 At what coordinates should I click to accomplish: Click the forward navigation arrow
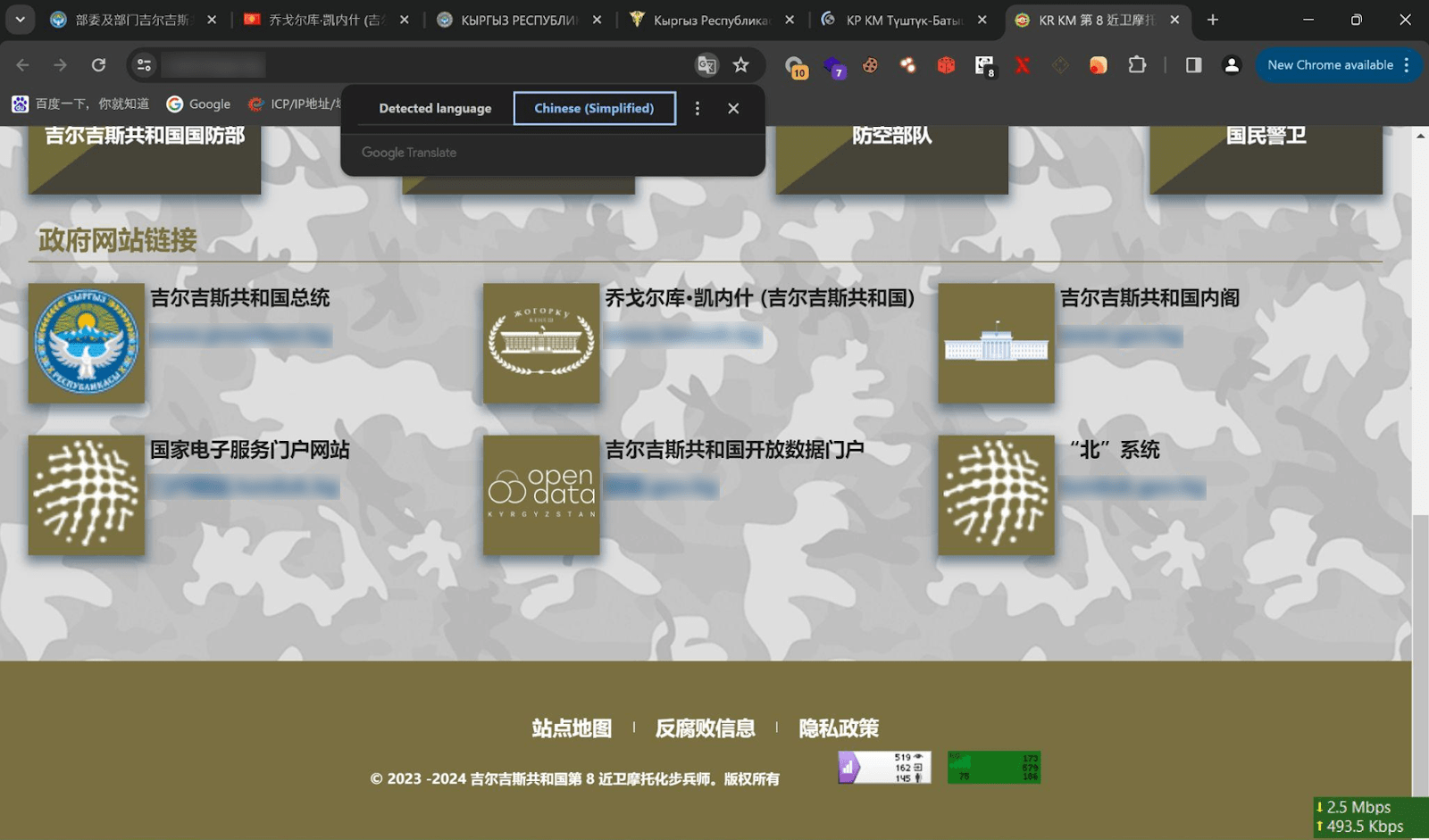coord(60,65)
